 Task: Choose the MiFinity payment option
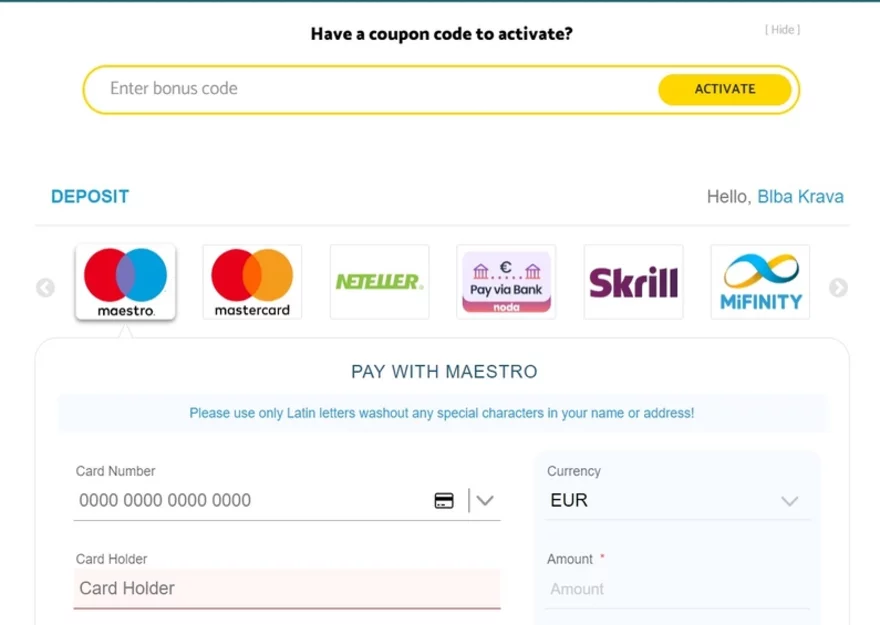(760, 282)
